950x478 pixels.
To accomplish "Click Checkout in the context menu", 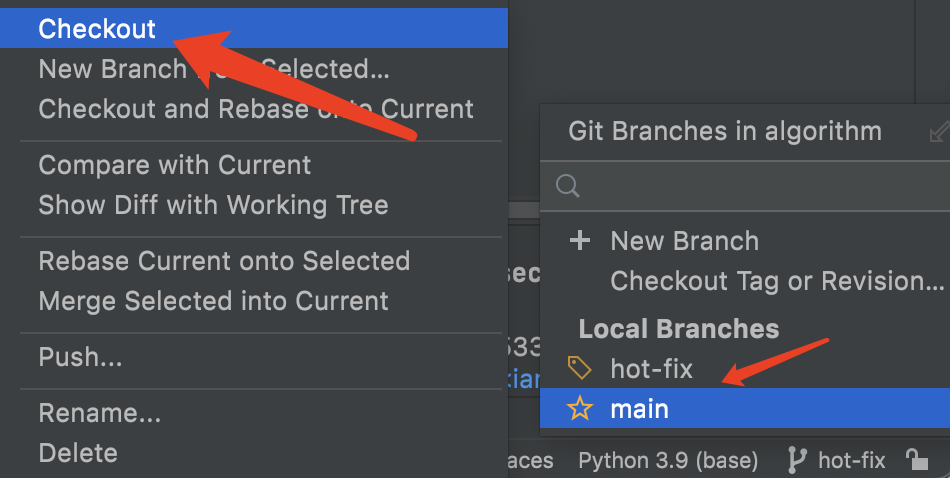I will click(x=97, y=29).
